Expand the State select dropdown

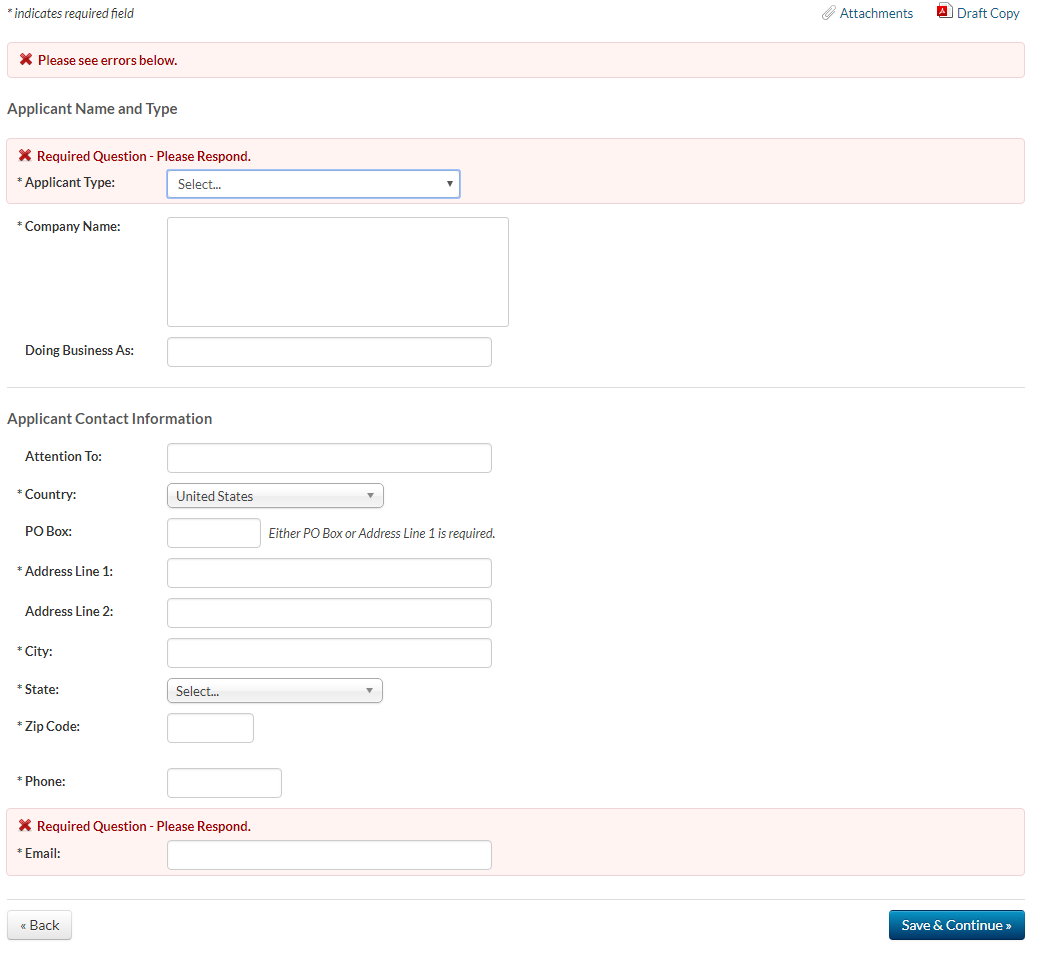tap(274, 691)
